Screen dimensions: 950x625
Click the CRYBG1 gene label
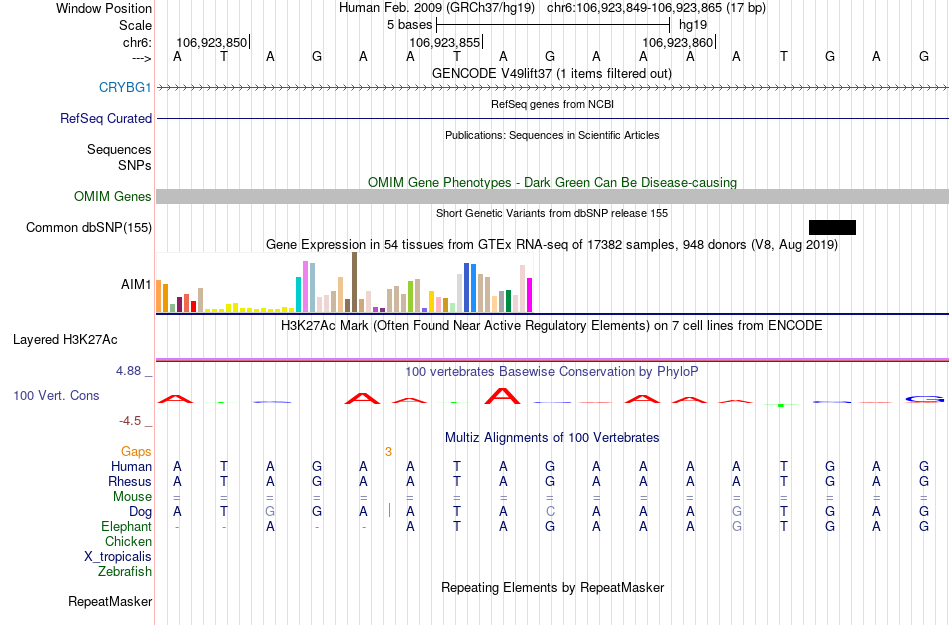coord(125,88)
